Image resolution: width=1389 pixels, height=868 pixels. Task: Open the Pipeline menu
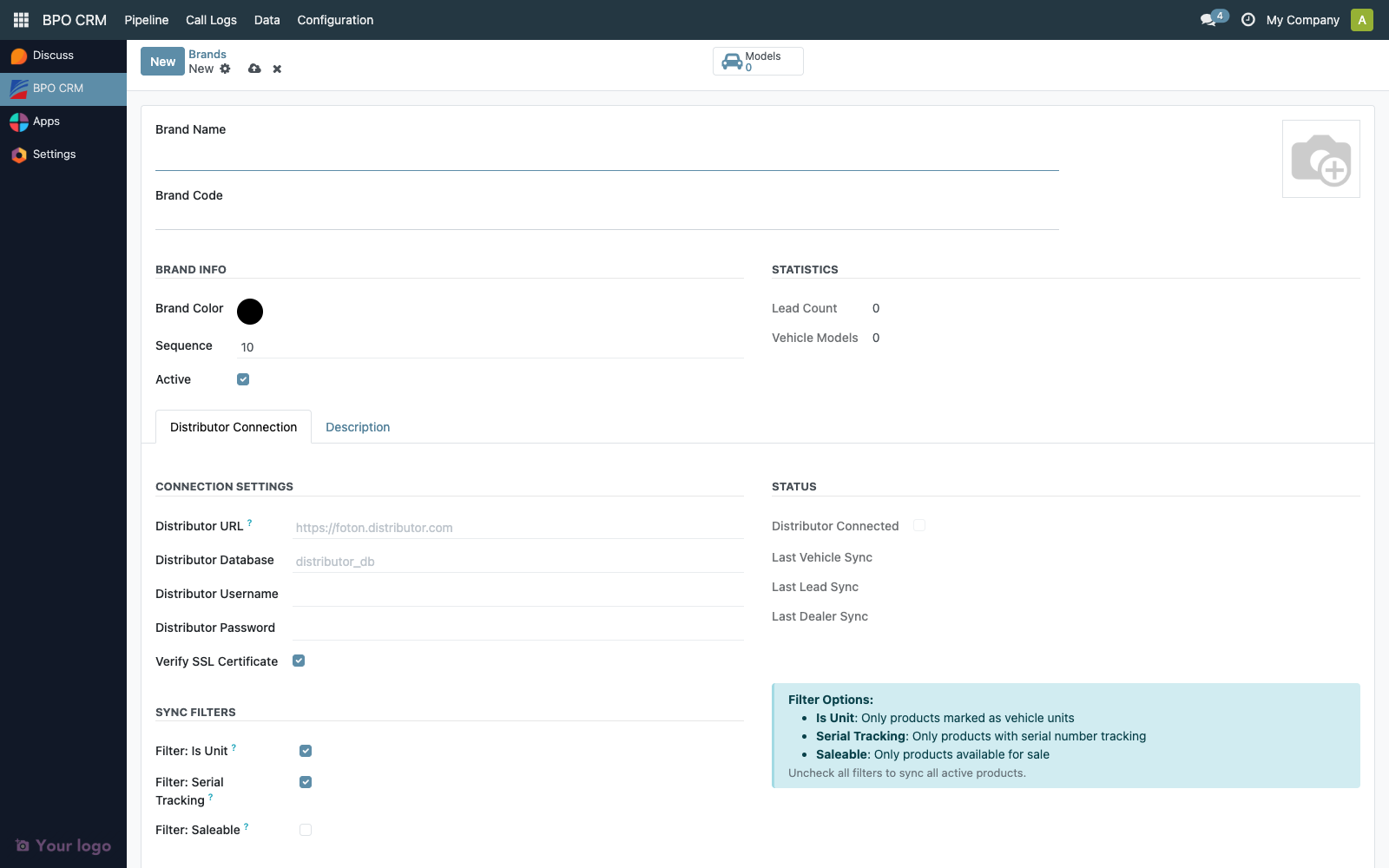tap(146, 20)
